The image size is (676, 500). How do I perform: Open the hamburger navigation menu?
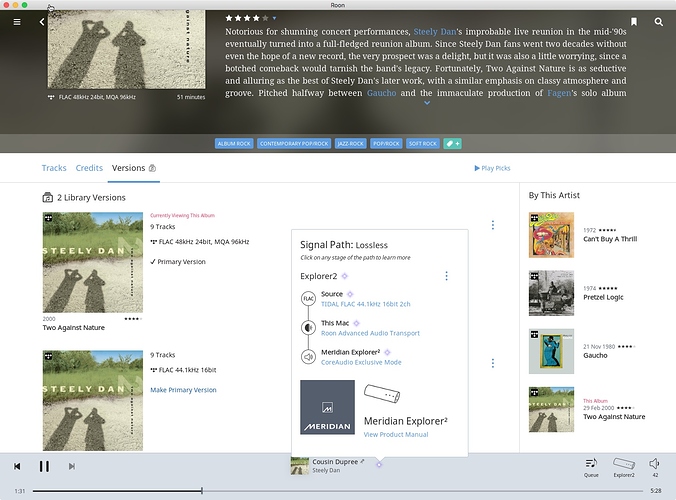(17, 22)
